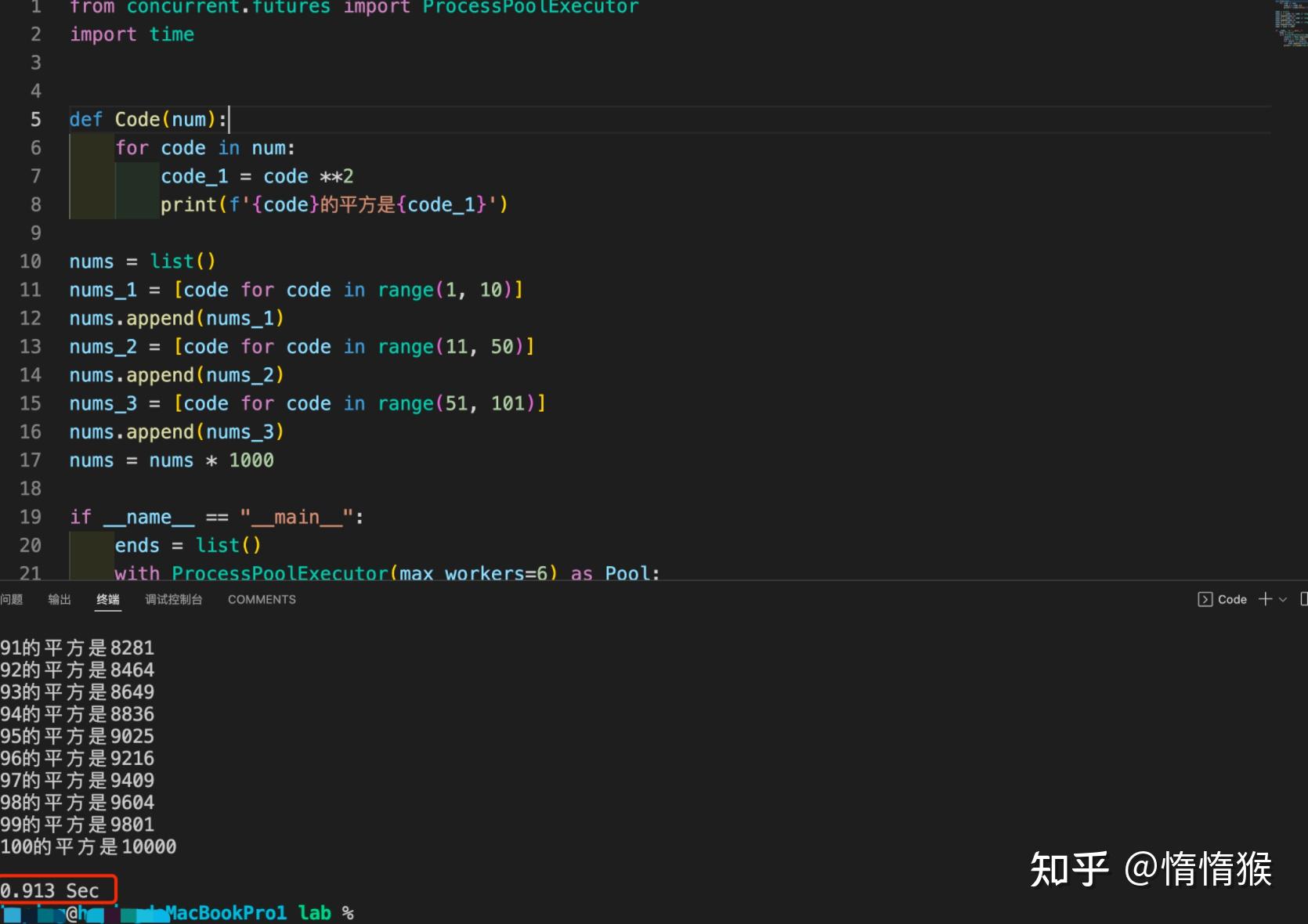
Task: Click the "100的平方是10000" terminal output line
Action: (88, 846)
